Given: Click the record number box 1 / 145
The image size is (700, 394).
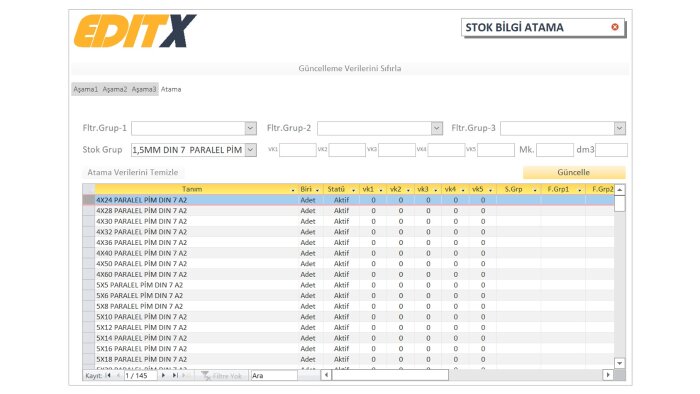Looking at the screenshot, I should 141,376.
